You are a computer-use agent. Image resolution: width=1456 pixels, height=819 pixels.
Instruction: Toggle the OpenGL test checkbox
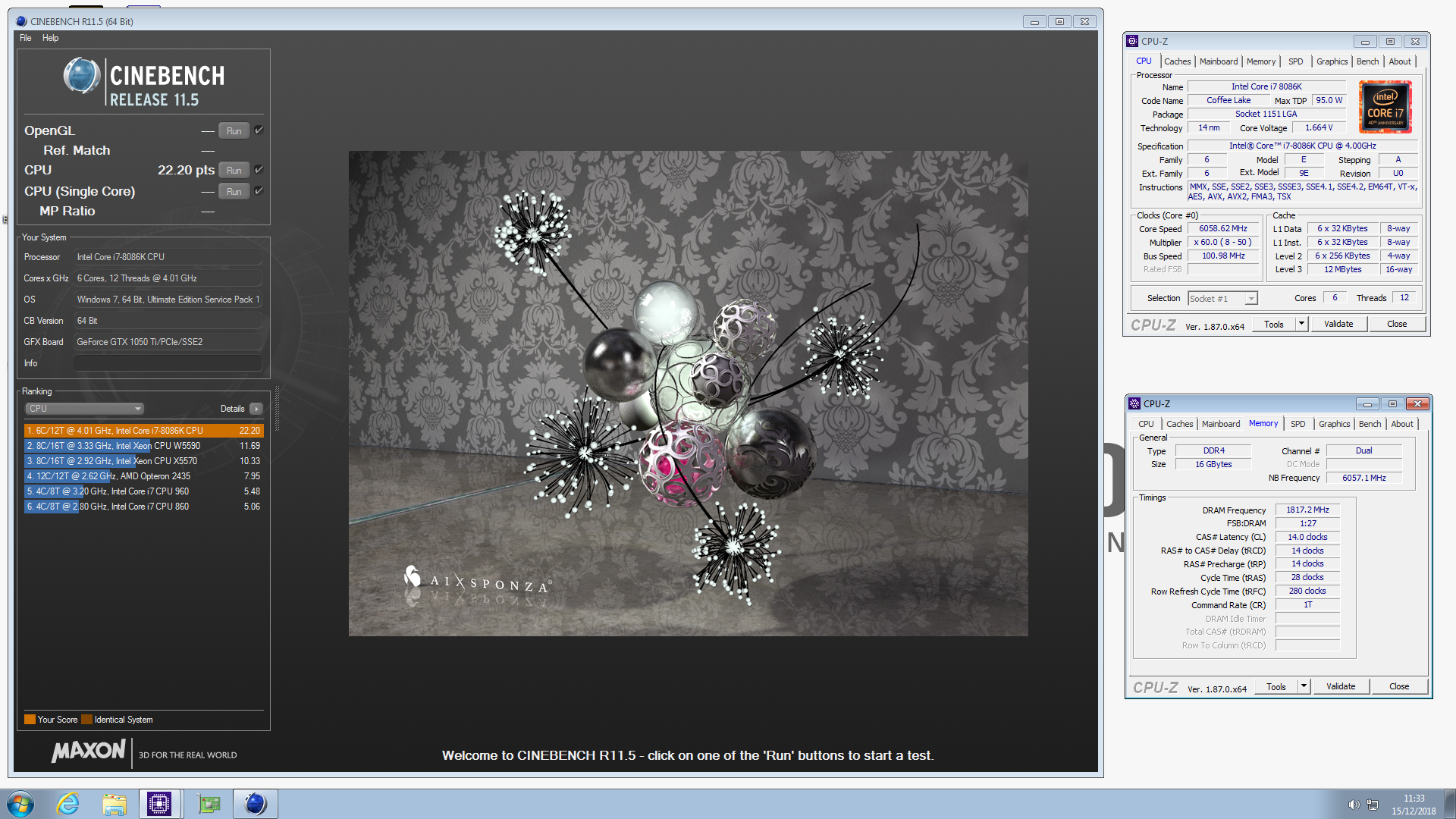(259, 130)
